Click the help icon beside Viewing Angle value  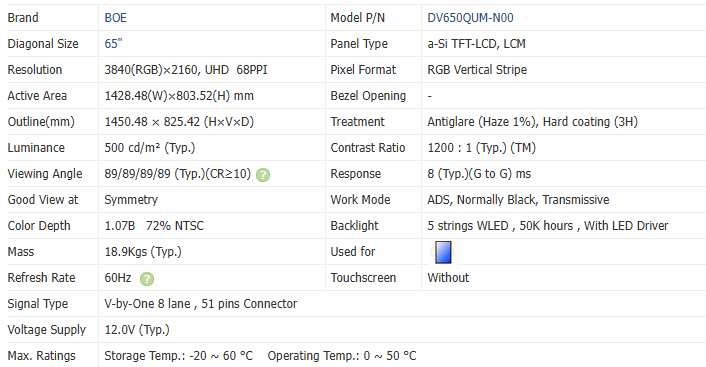pyautogui.click(x=263, y=175)
